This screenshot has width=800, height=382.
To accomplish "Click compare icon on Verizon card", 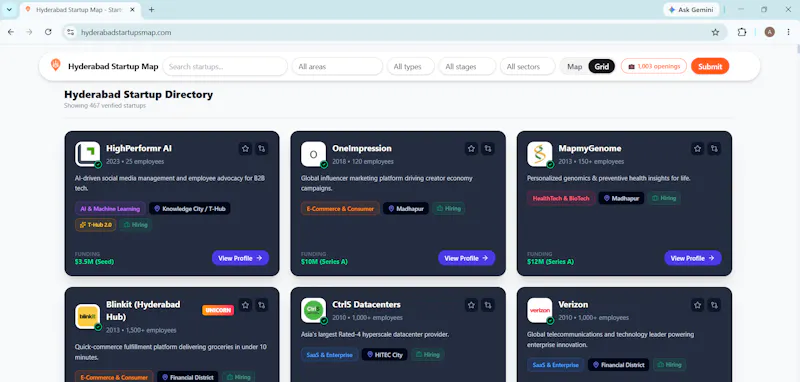I will point(714,305).
